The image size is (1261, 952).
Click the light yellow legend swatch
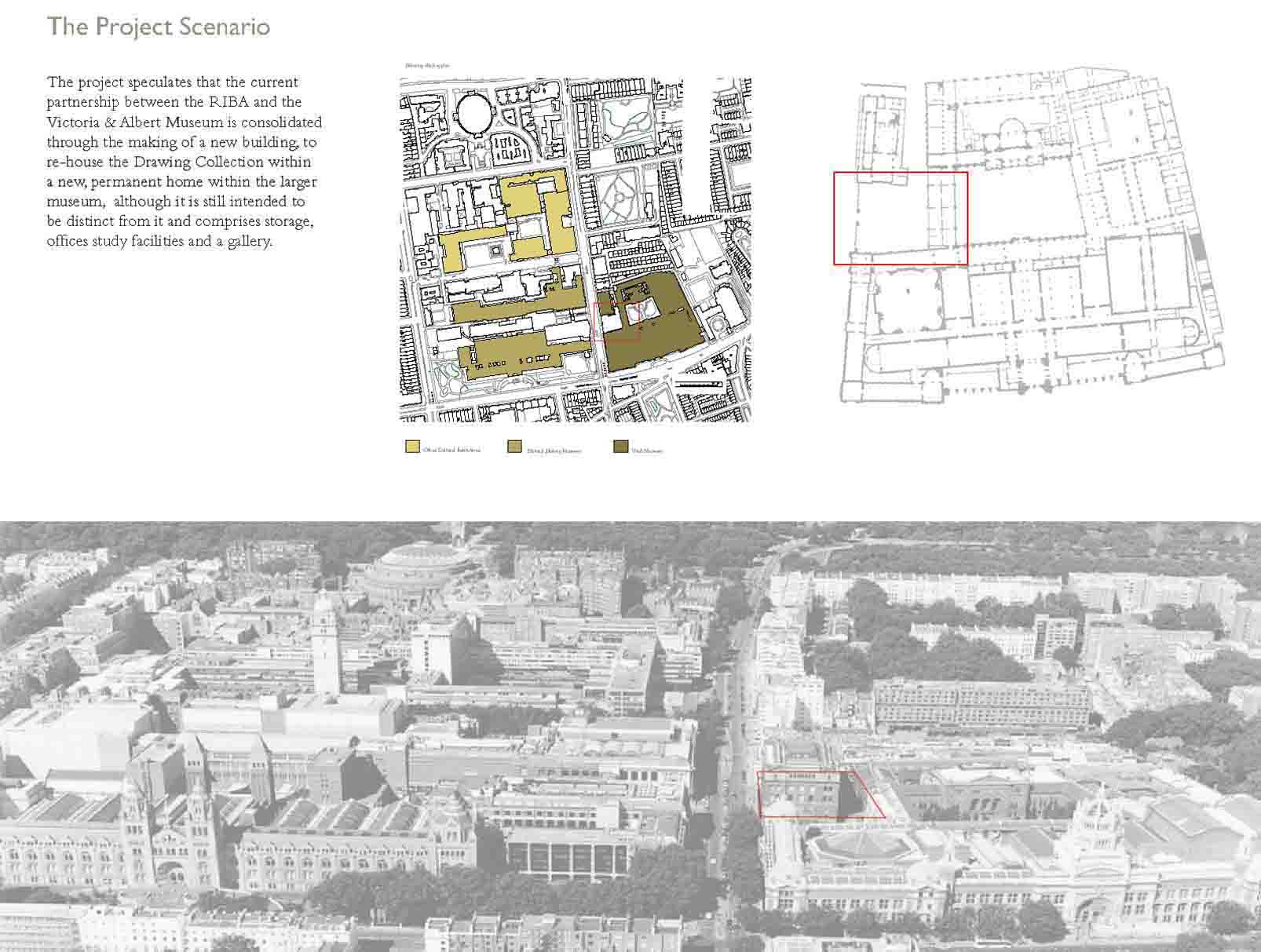tap(412, 447)
